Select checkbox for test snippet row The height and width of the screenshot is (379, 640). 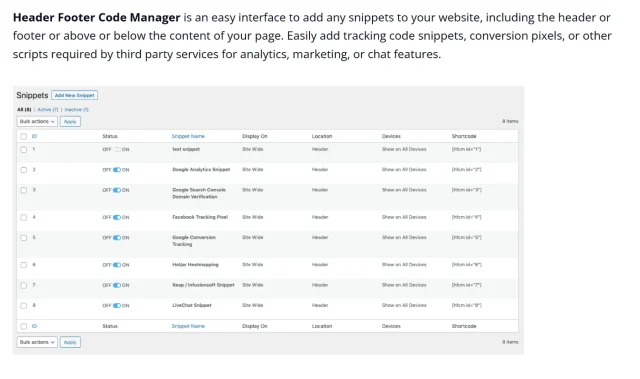point(24,149)
